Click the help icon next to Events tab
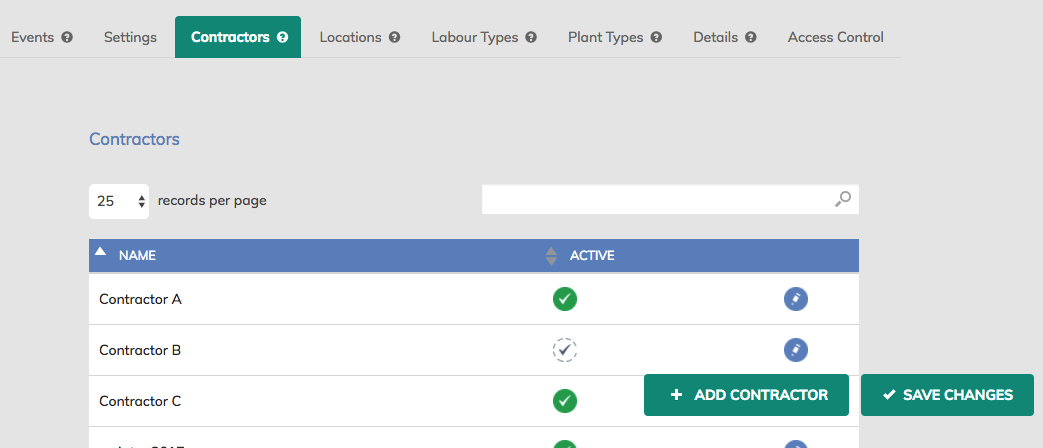 point(67,37)
